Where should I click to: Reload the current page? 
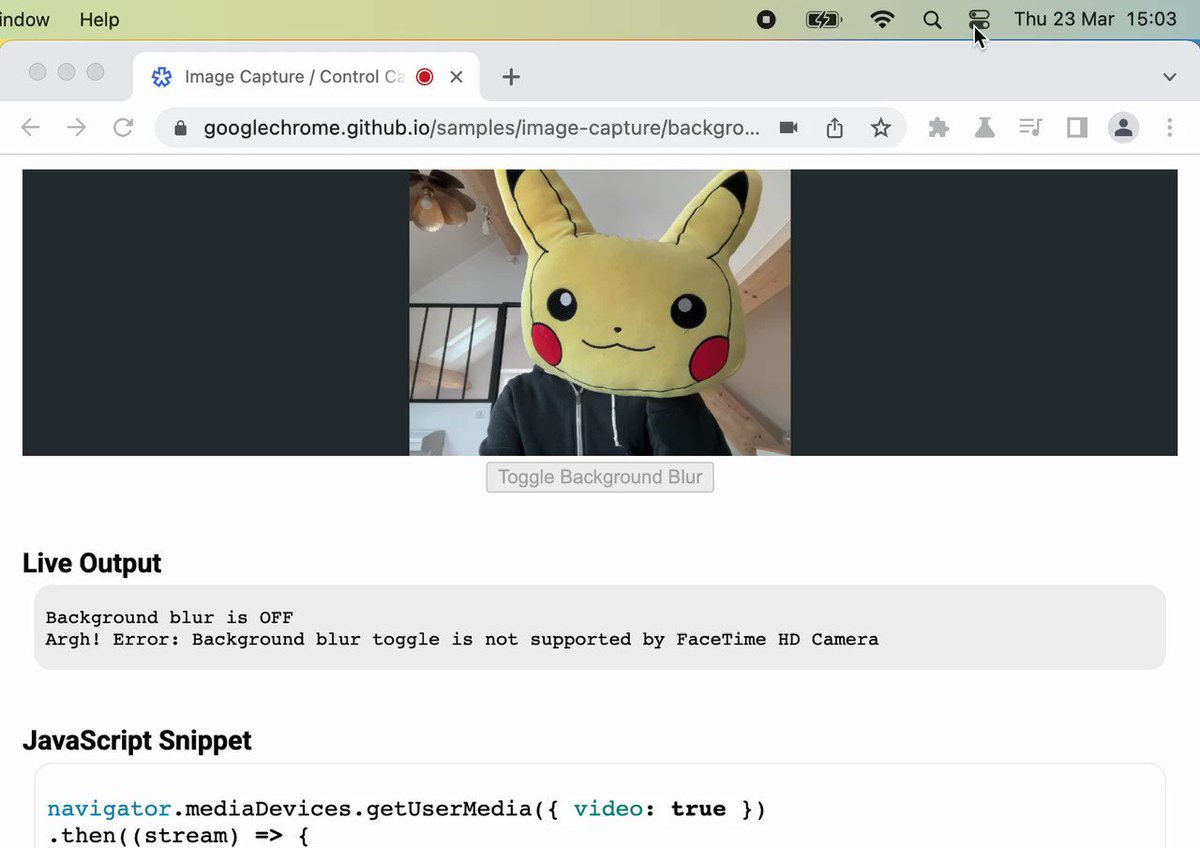pos(123,127)
